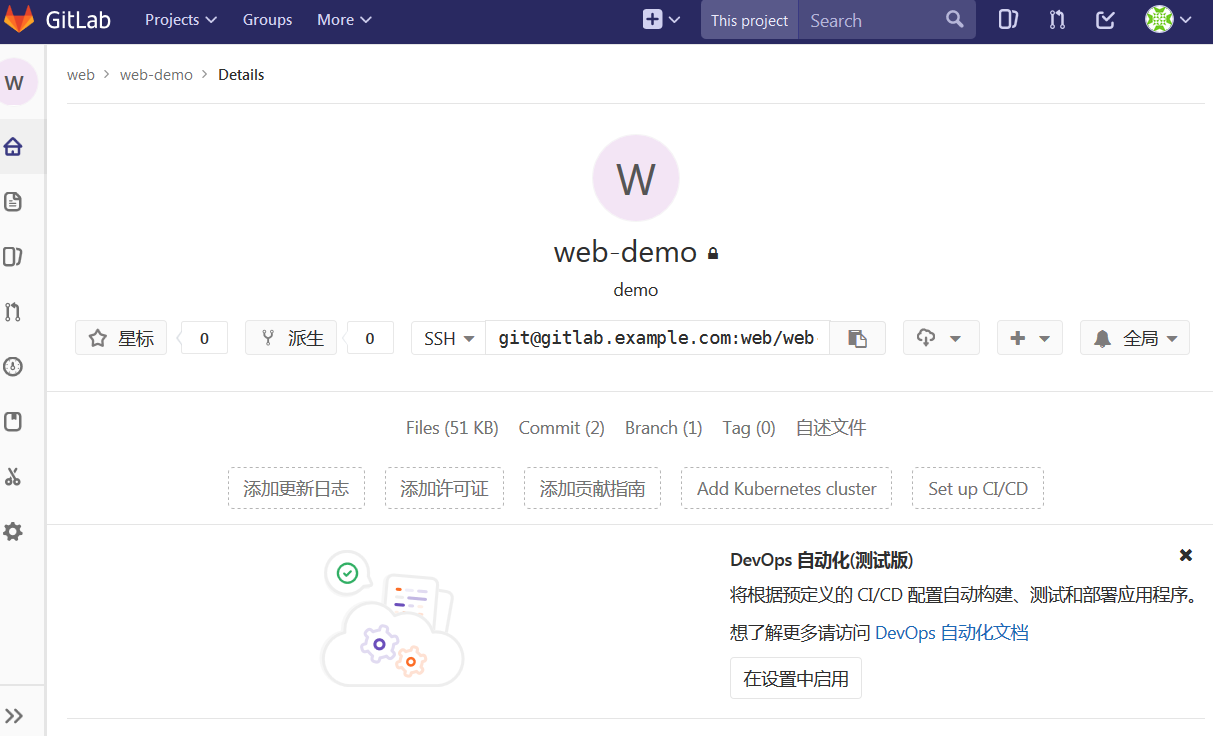Open the Issues icon in the left sidebar
This screenshot has height=736, width=1213.
(13, 256)
